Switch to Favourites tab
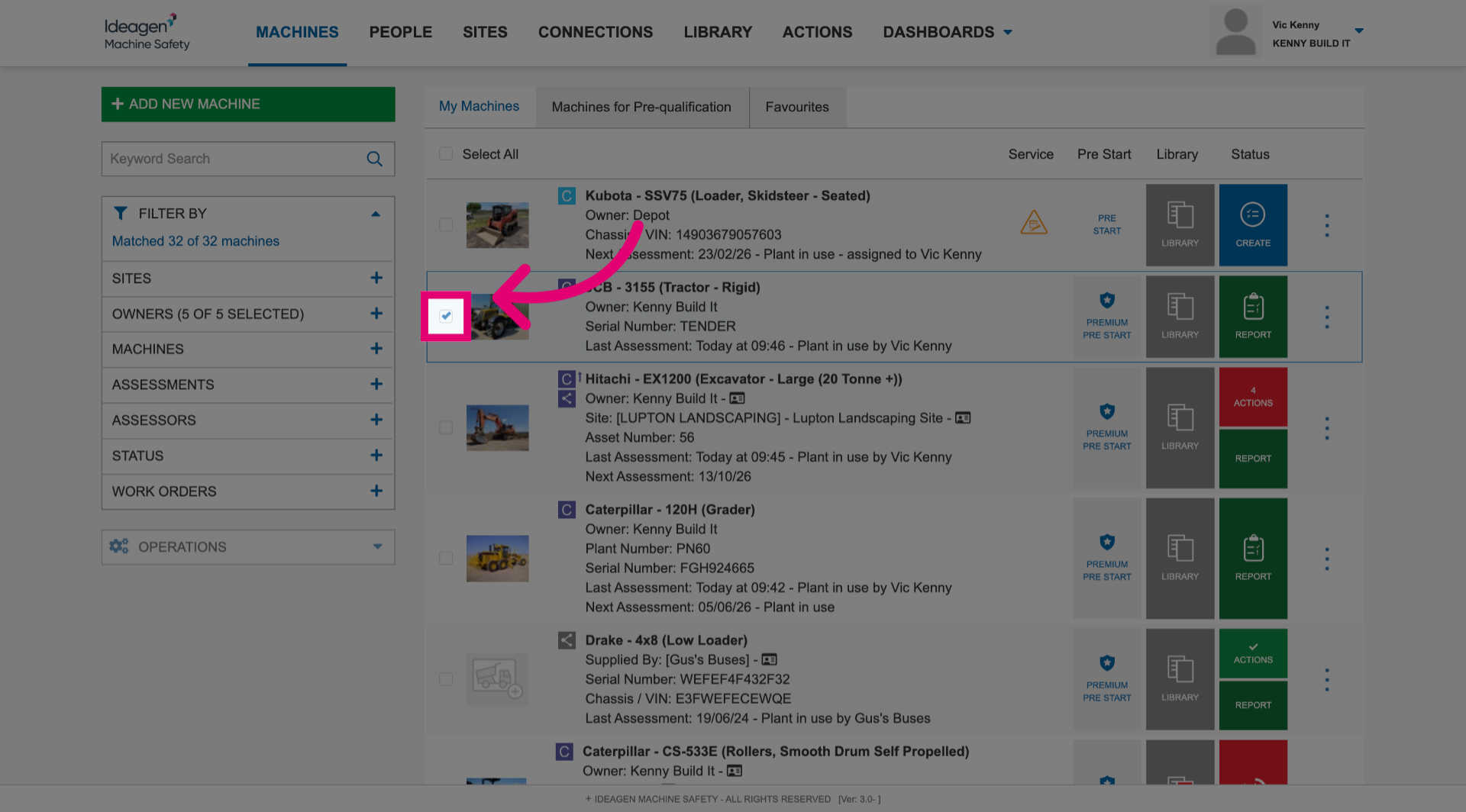The width and height of the screenshot is (1466, 812). point(797,108)
